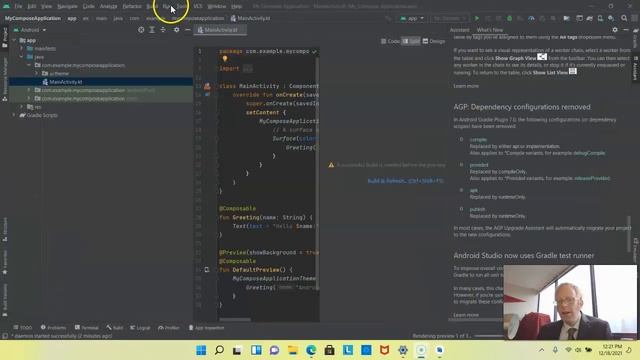The width and height of the screenshot is (640, 360).
Task: Click the editor inspections checkmark indicator
Action: 314,51
